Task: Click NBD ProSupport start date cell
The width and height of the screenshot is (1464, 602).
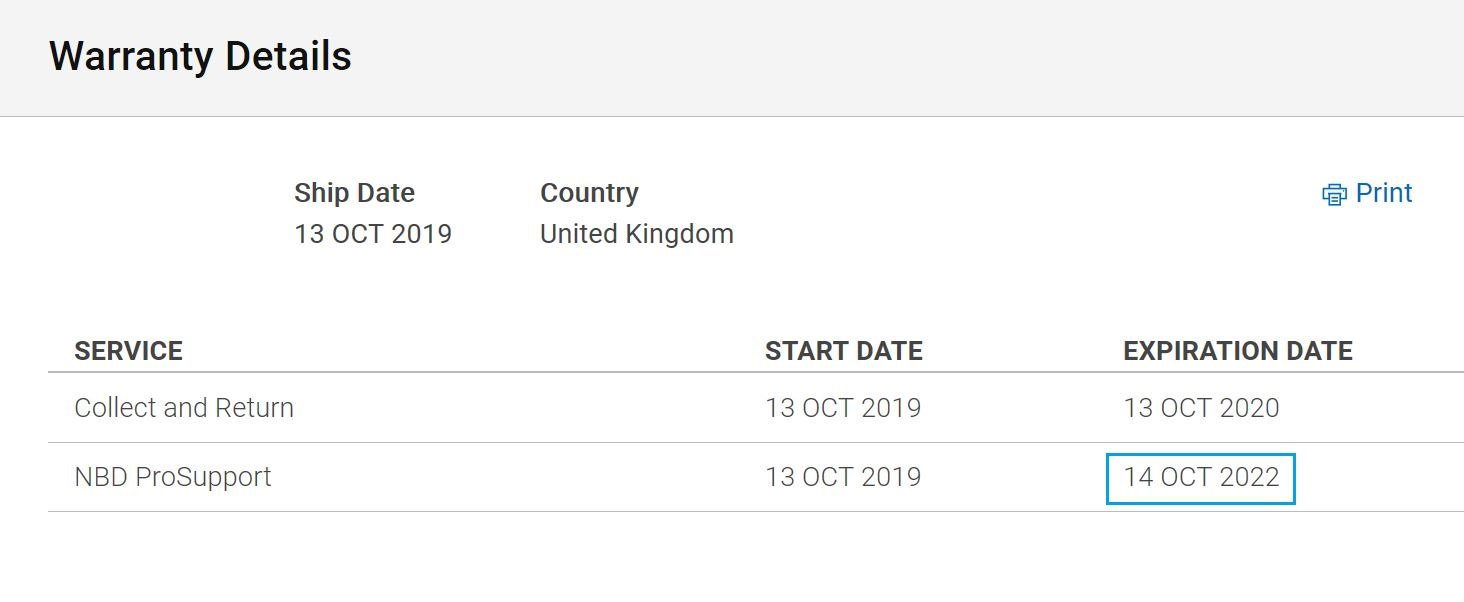Action: tap(843, 477)
